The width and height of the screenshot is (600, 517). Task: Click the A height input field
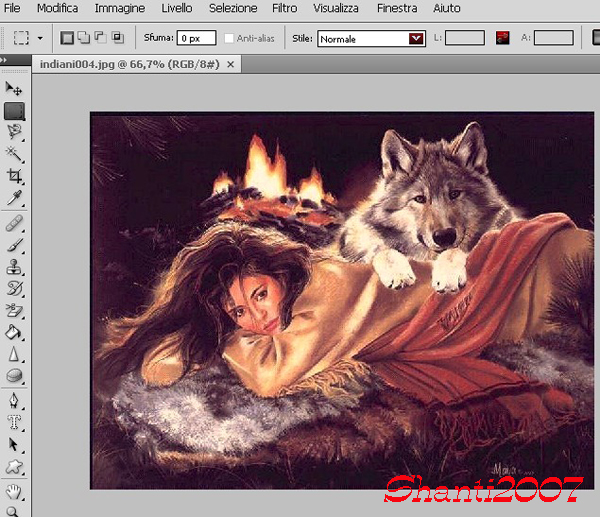click(x=554, y=38)
